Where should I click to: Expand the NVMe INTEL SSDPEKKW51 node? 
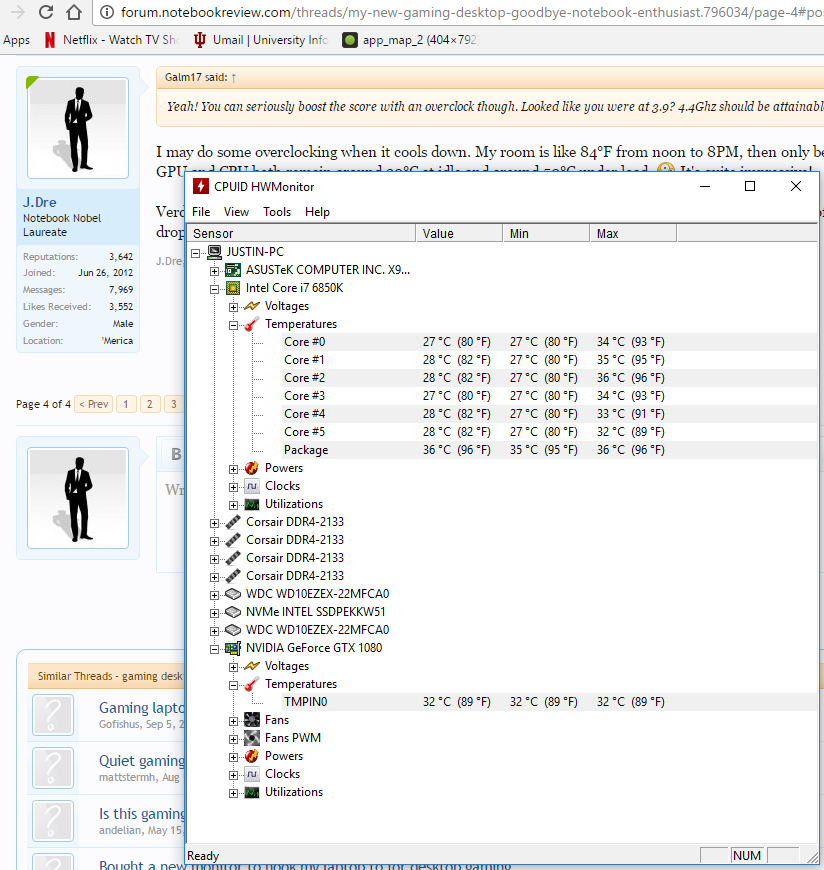click(215, 613)
